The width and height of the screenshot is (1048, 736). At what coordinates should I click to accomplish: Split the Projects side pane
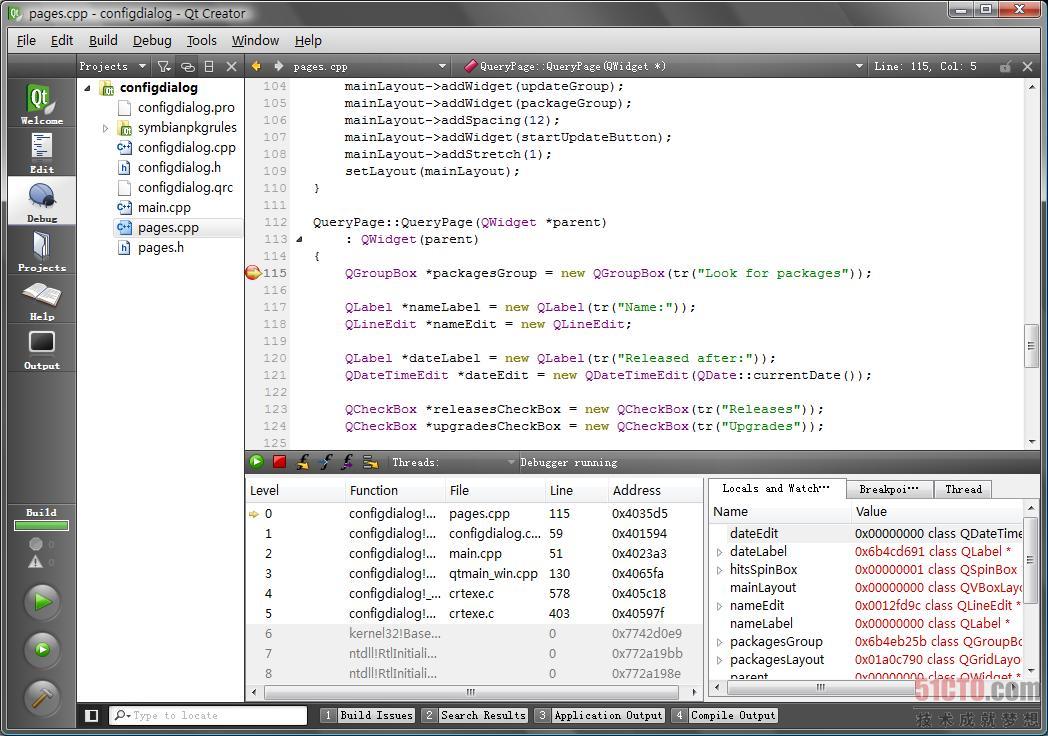pos(209,66)
